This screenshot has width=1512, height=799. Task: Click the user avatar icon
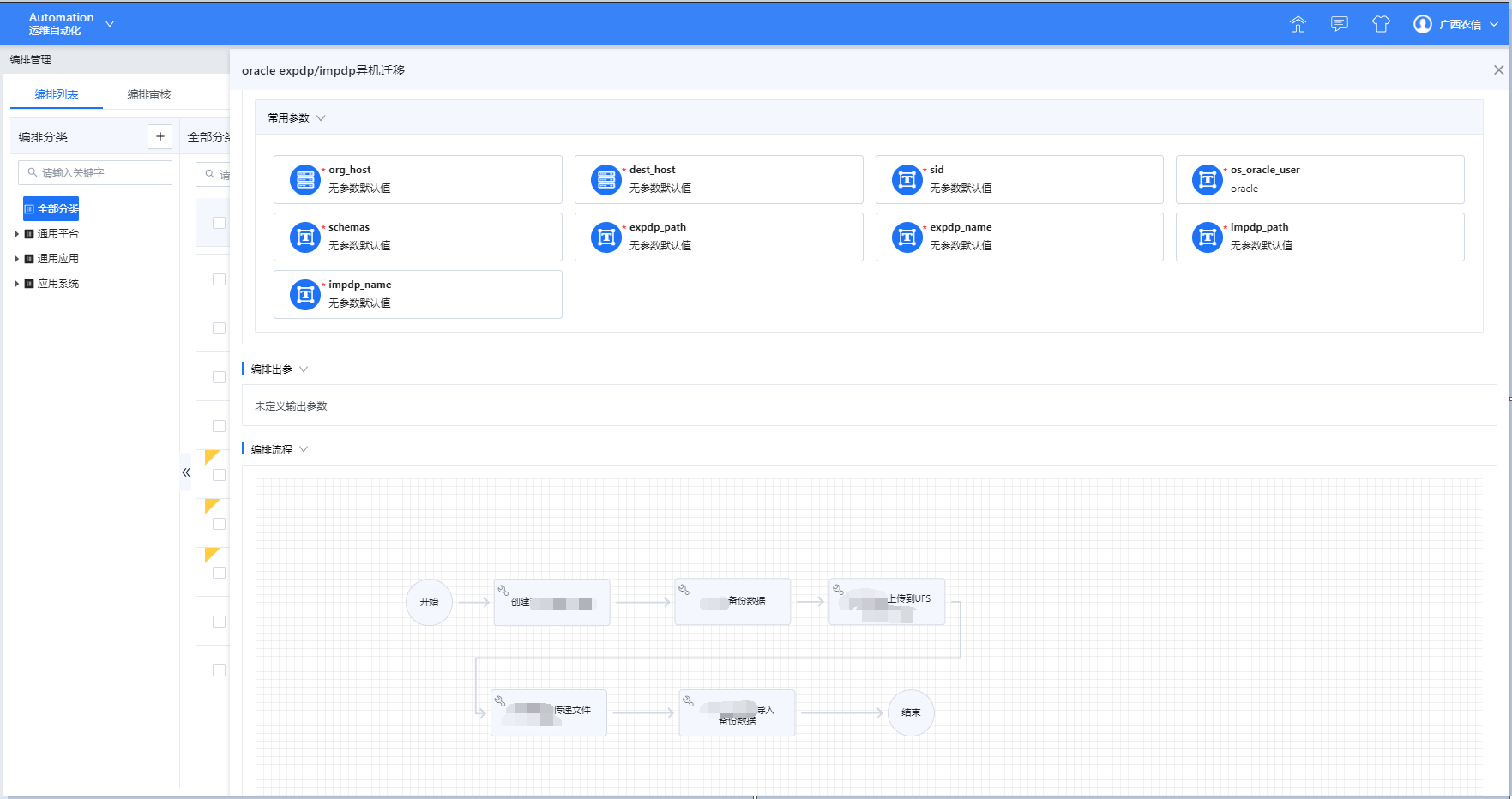coord(1423,24)
